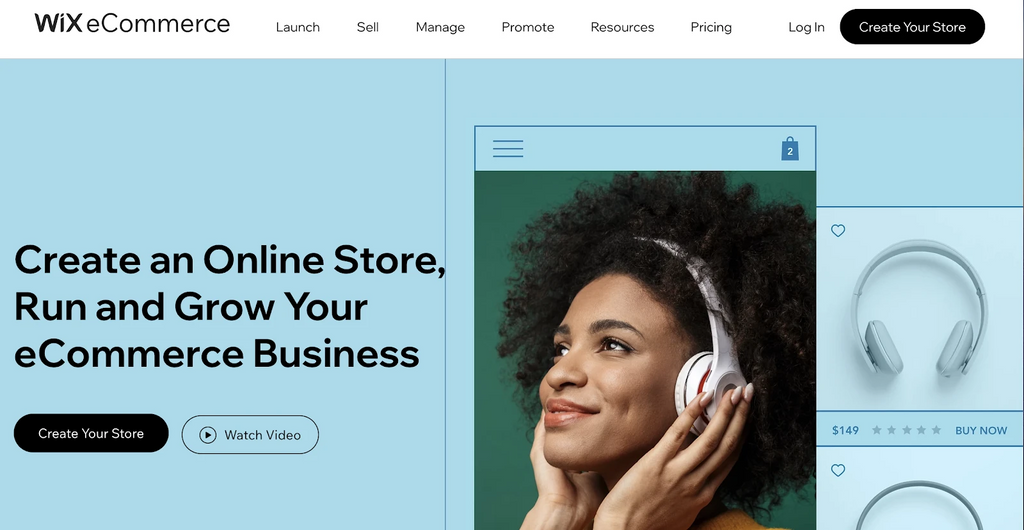Click the Log In link
This screenshot has width=1024, height=530.
tap(807, 27)
